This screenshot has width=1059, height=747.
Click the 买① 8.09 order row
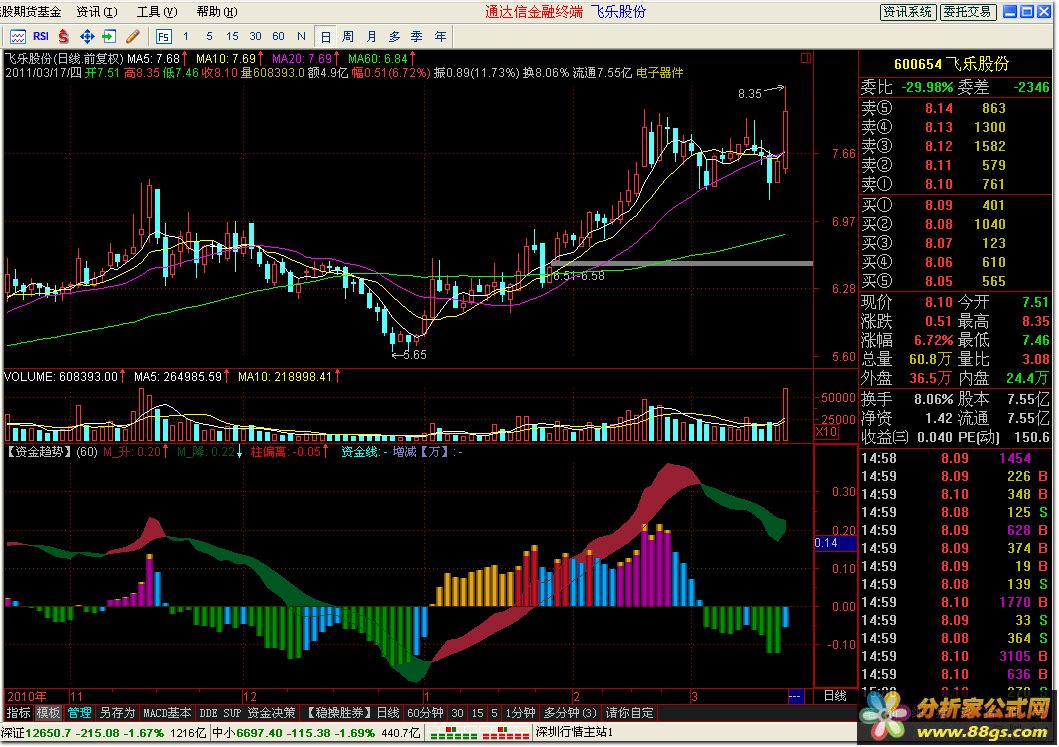954,205
